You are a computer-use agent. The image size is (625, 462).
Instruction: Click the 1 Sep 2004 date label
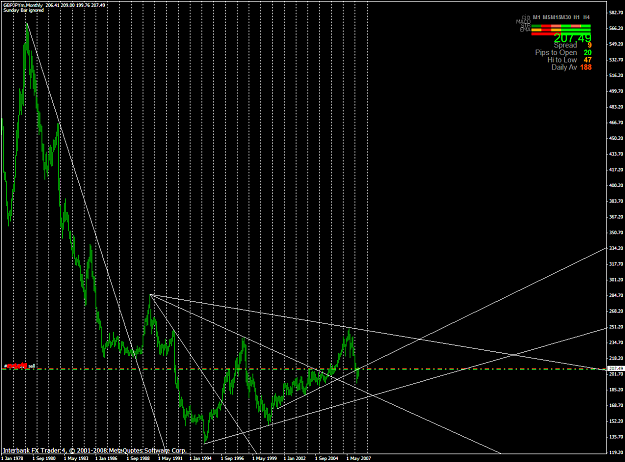(x=327, y=458)
